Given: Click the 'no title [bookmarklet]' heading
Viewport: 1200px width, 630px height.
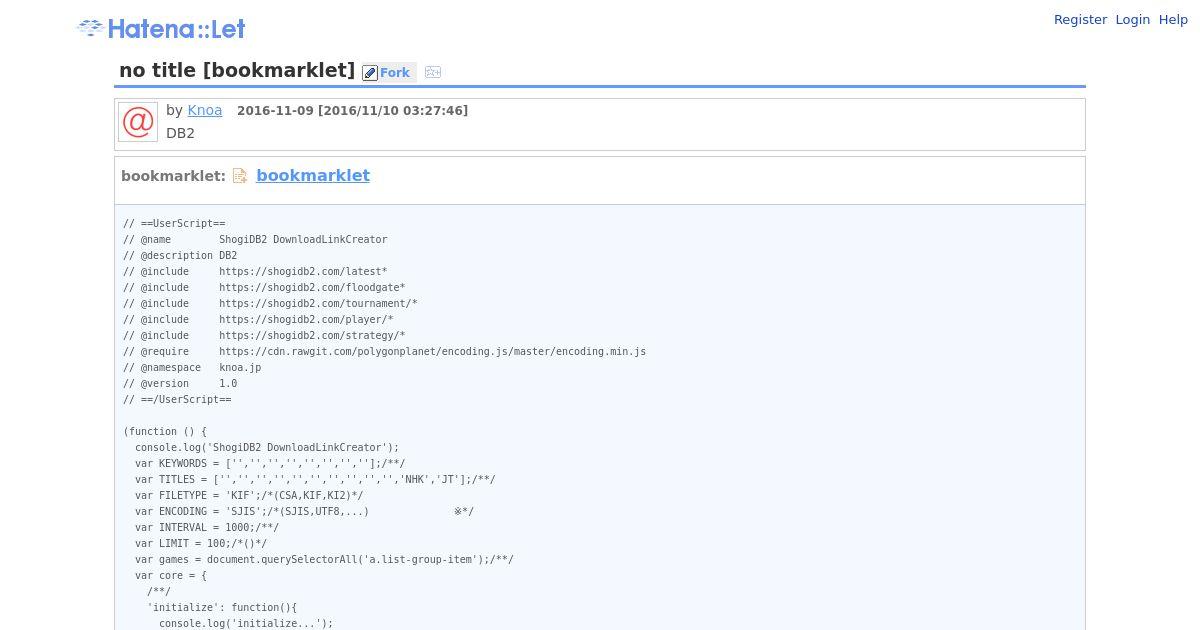Looking at the screenshot, I should (237, 70).
